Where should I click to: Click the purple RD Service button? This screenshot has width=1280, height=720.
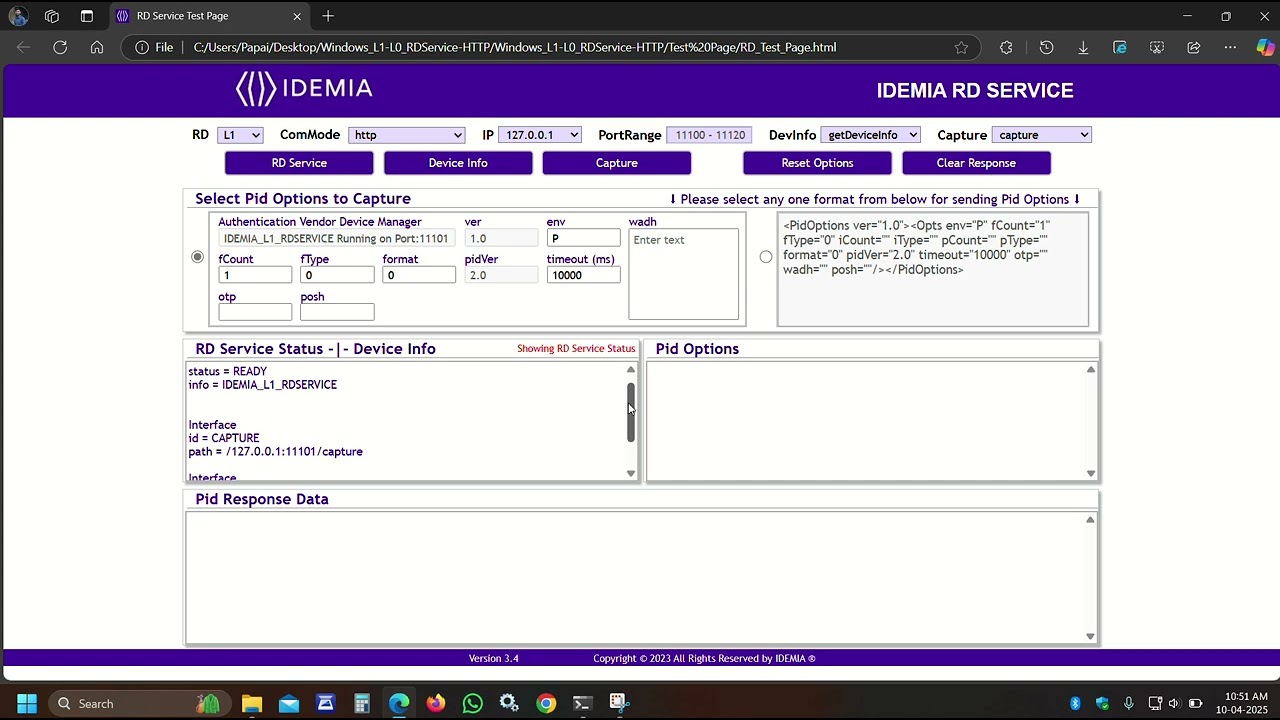299,163
